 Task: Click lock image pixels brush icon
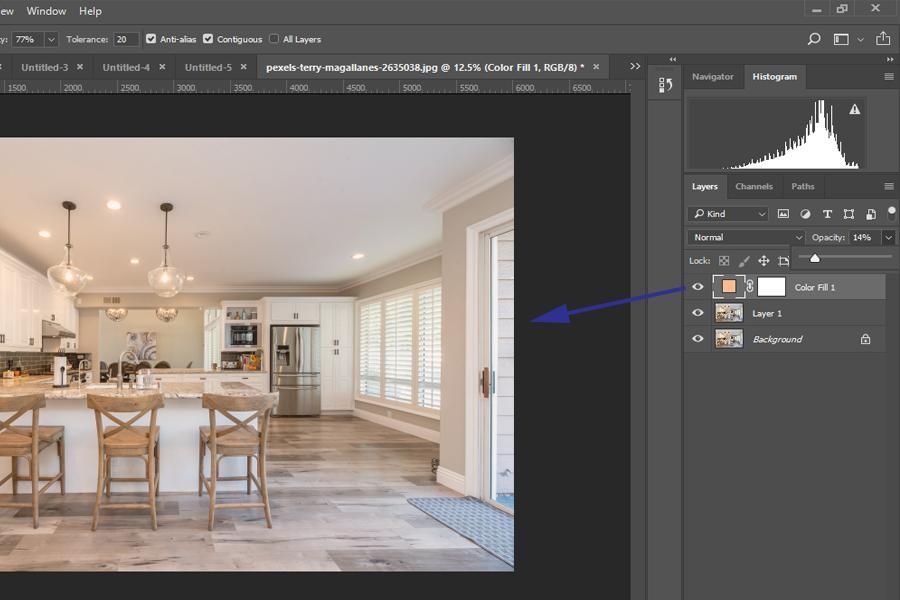pyautogui.click(x=744, y=261)
